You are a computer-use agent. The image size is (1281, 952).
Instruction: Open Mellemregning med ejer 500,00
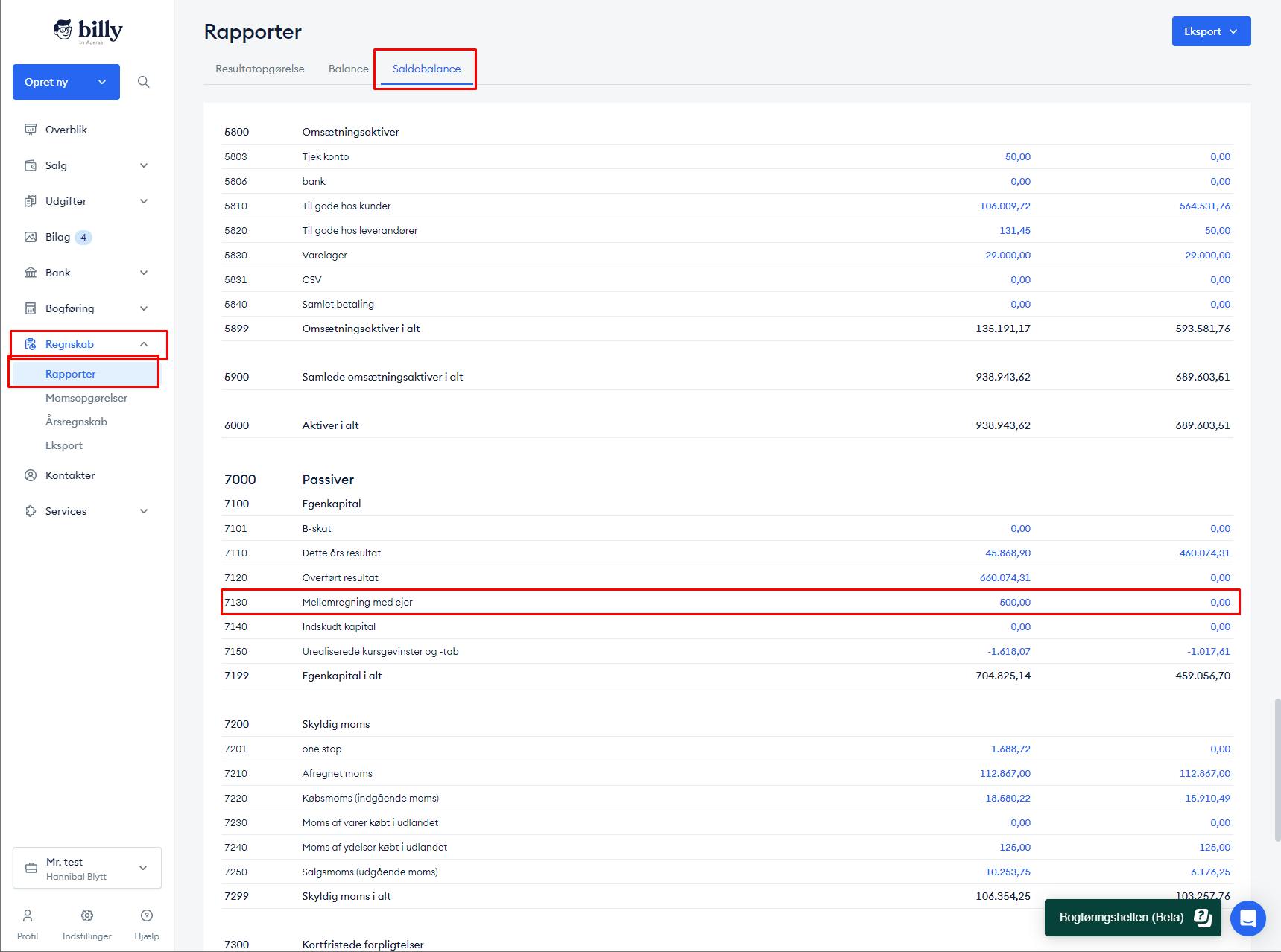(x=1015, y=602)
